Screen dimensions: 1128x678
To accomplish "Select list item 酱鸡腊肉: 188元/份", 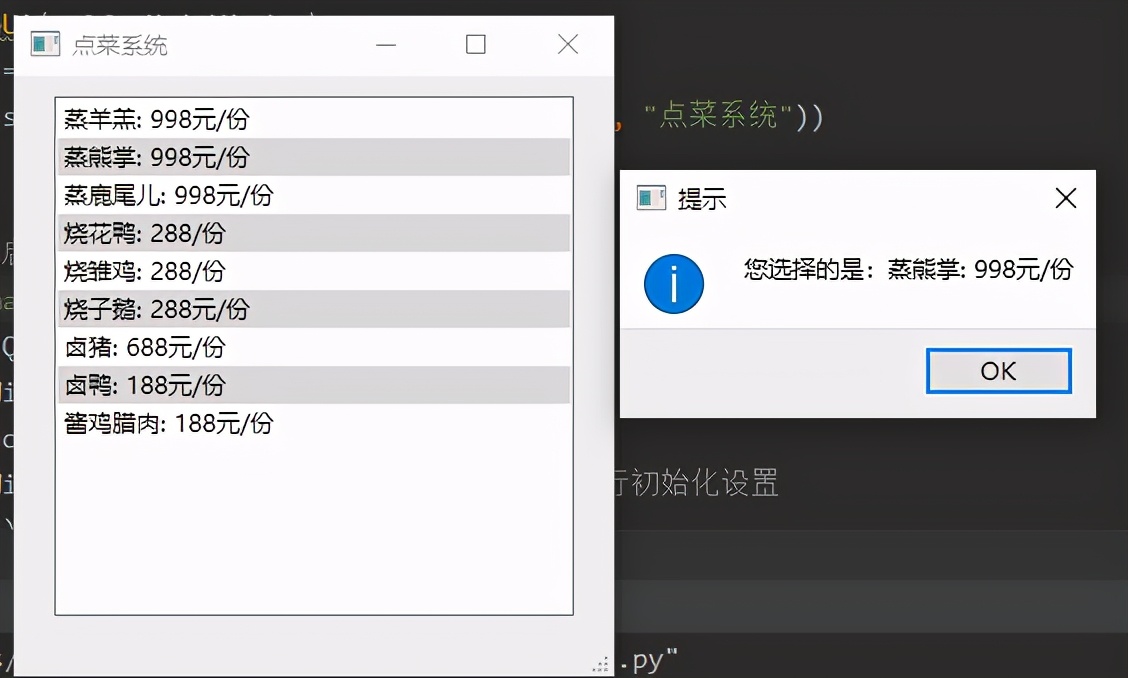I will 314,424.
